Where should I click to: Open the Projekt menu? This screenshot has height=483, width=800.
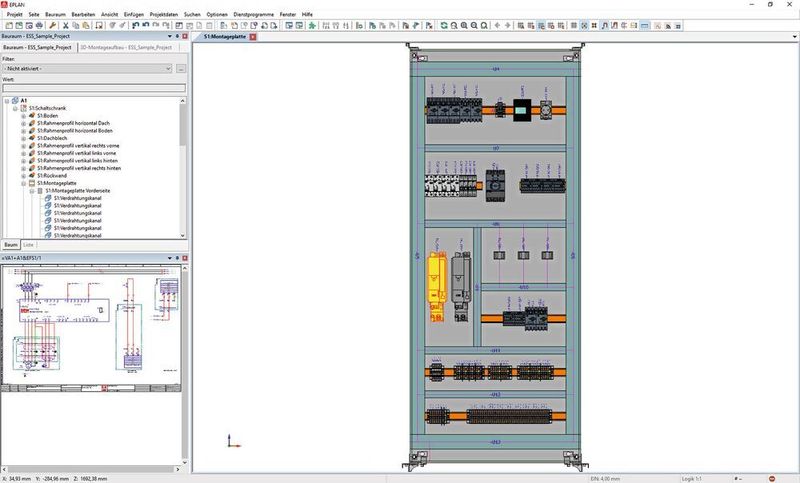[x=14, y=14]
